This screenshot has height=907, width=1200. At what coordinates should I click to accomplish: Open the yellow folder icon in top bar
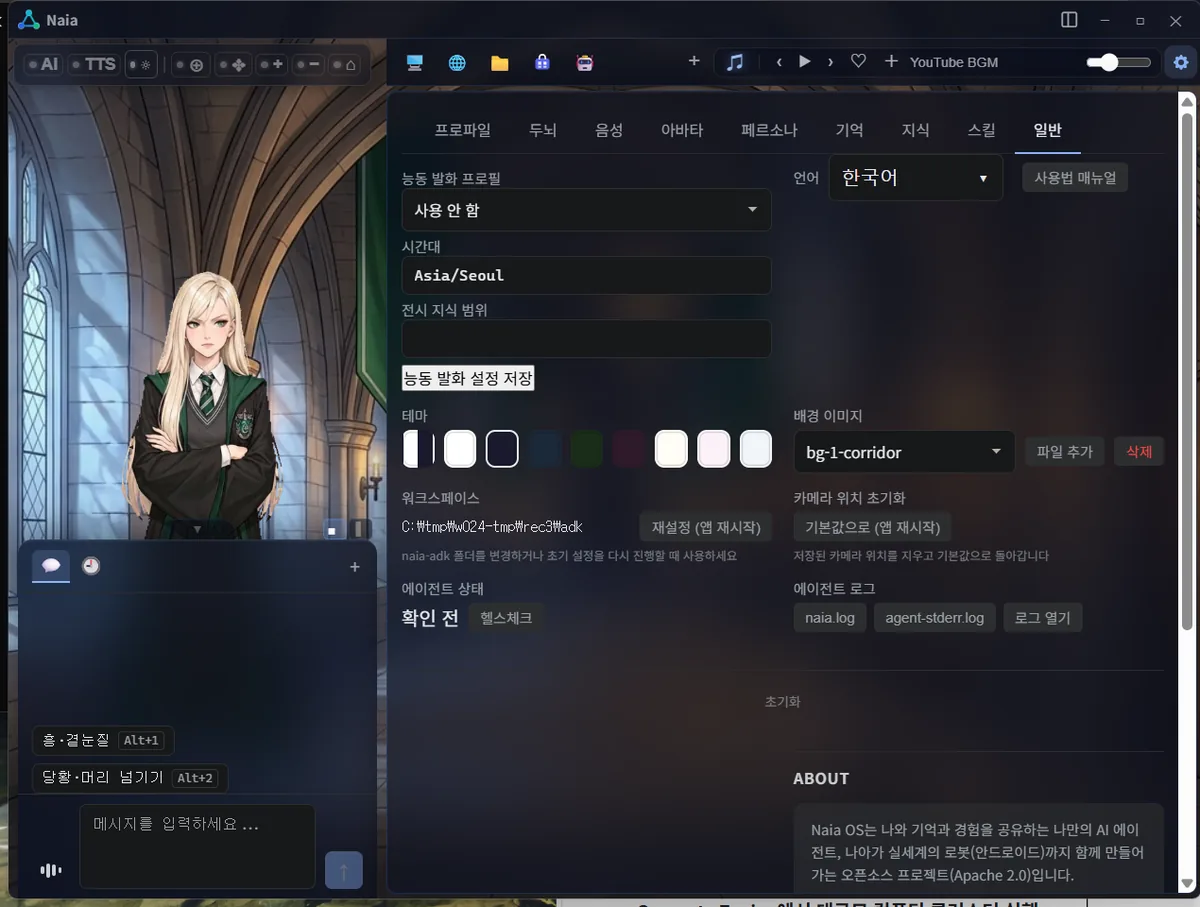click(500, 62)
